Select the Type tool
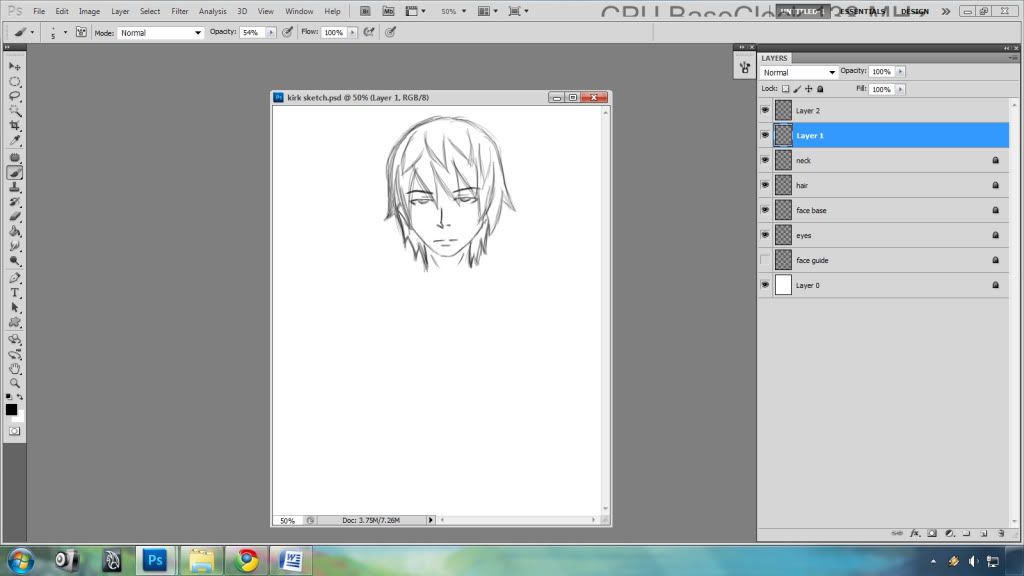The image size is (1024, 576). (15, 293)
